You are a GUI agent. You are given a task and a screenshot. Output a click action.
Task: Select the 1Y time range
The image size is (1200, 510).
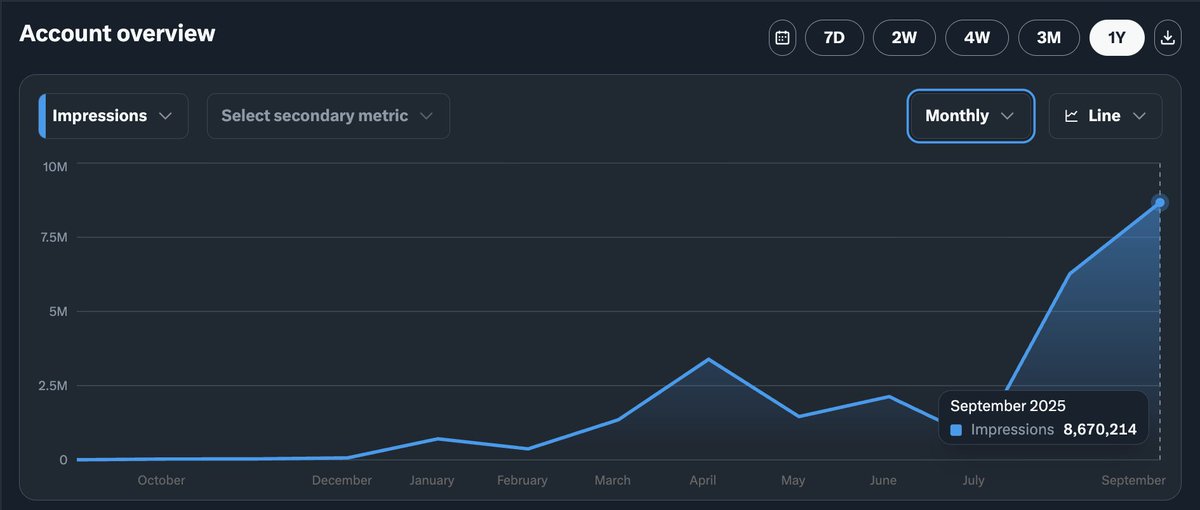[x=1117, y=38]
